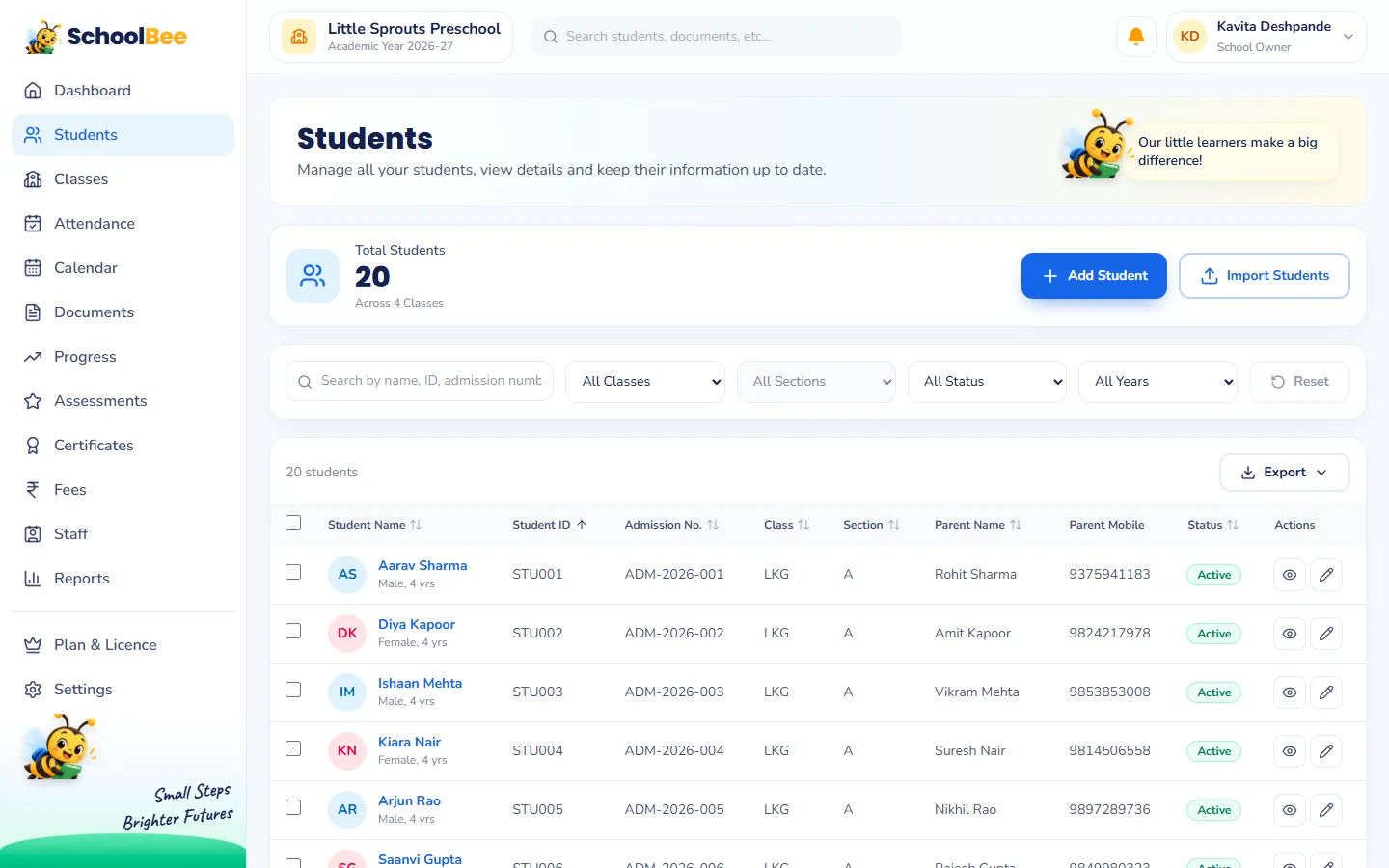1389x868 pixels.
Task: Sort table by Admission No. arrows
Action: click(x=713, y=525)
